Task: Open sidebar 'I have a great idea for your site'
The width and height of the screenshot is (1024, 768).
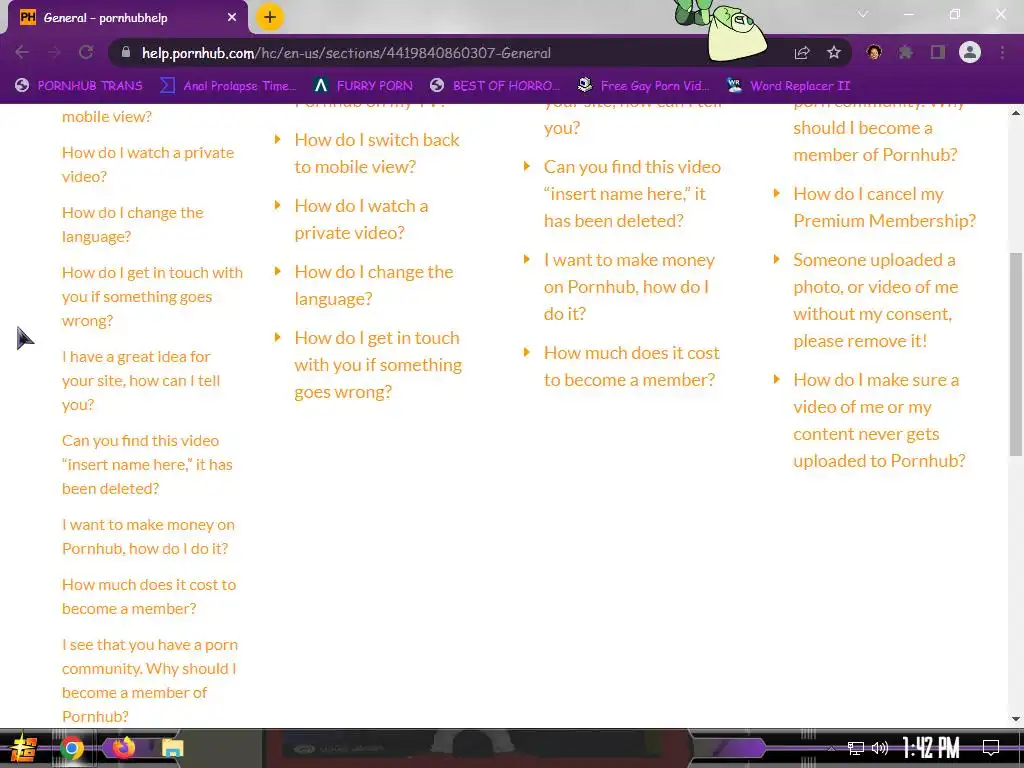Action: (140, 381)
